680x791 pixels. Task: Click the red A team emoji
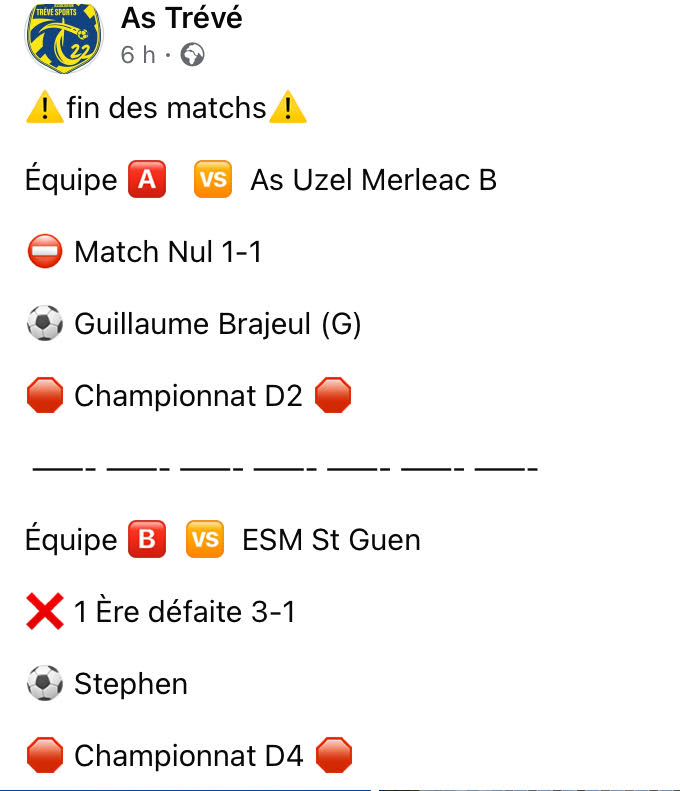[147, 180]
